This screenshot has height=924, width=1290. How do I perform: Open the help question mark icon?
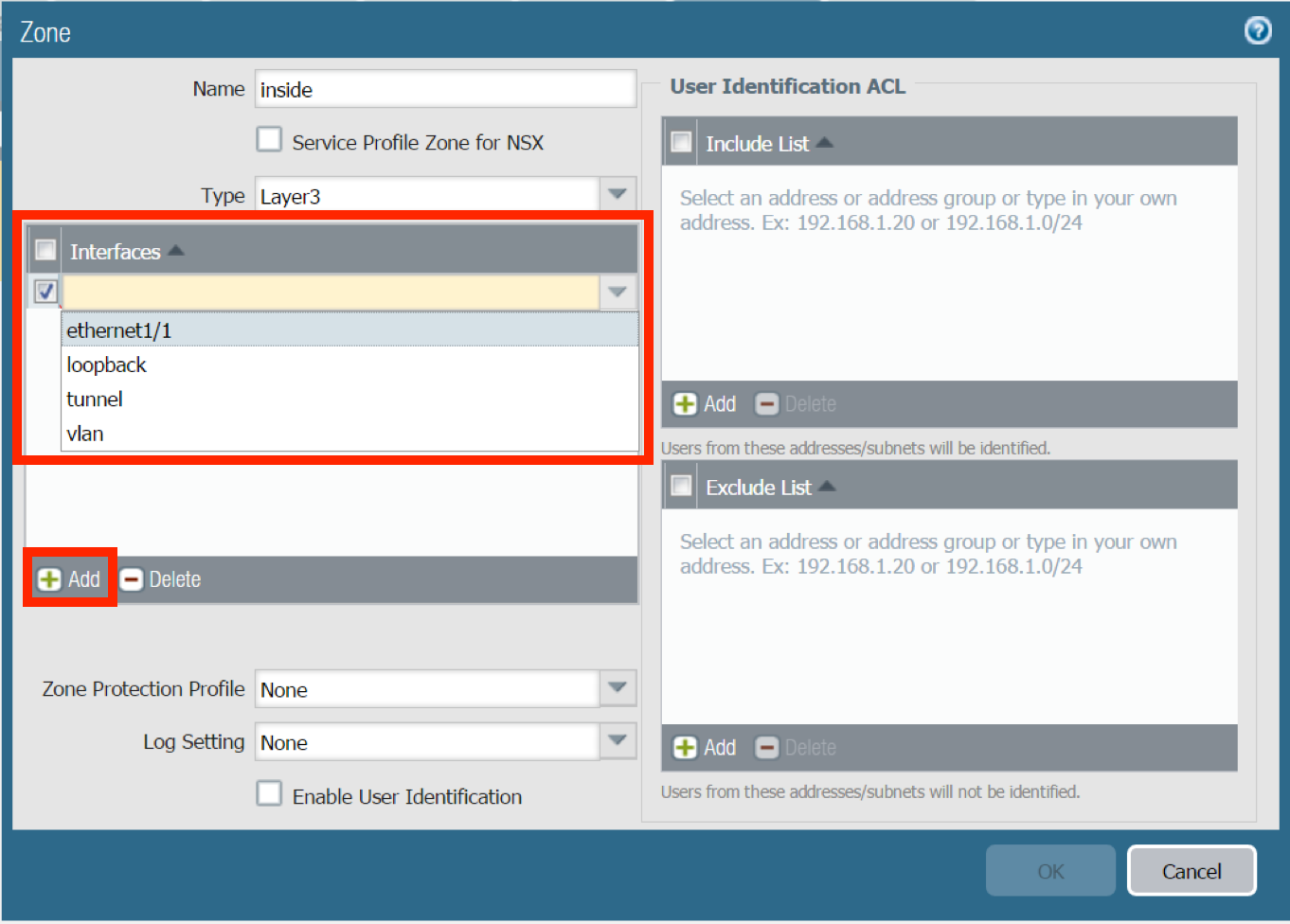click(x=1258, y=31)
